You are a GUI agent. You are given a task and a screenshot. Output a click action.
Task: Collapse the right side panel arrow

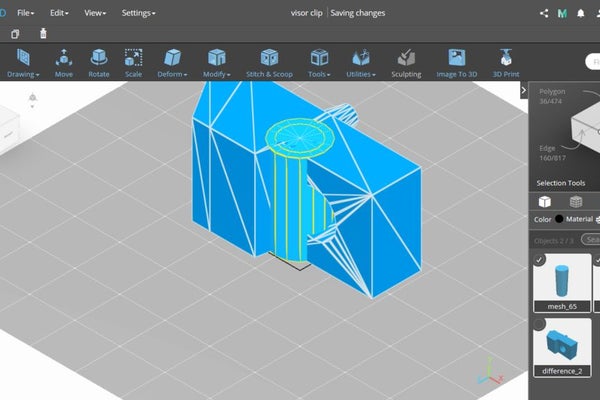[525, 90]
